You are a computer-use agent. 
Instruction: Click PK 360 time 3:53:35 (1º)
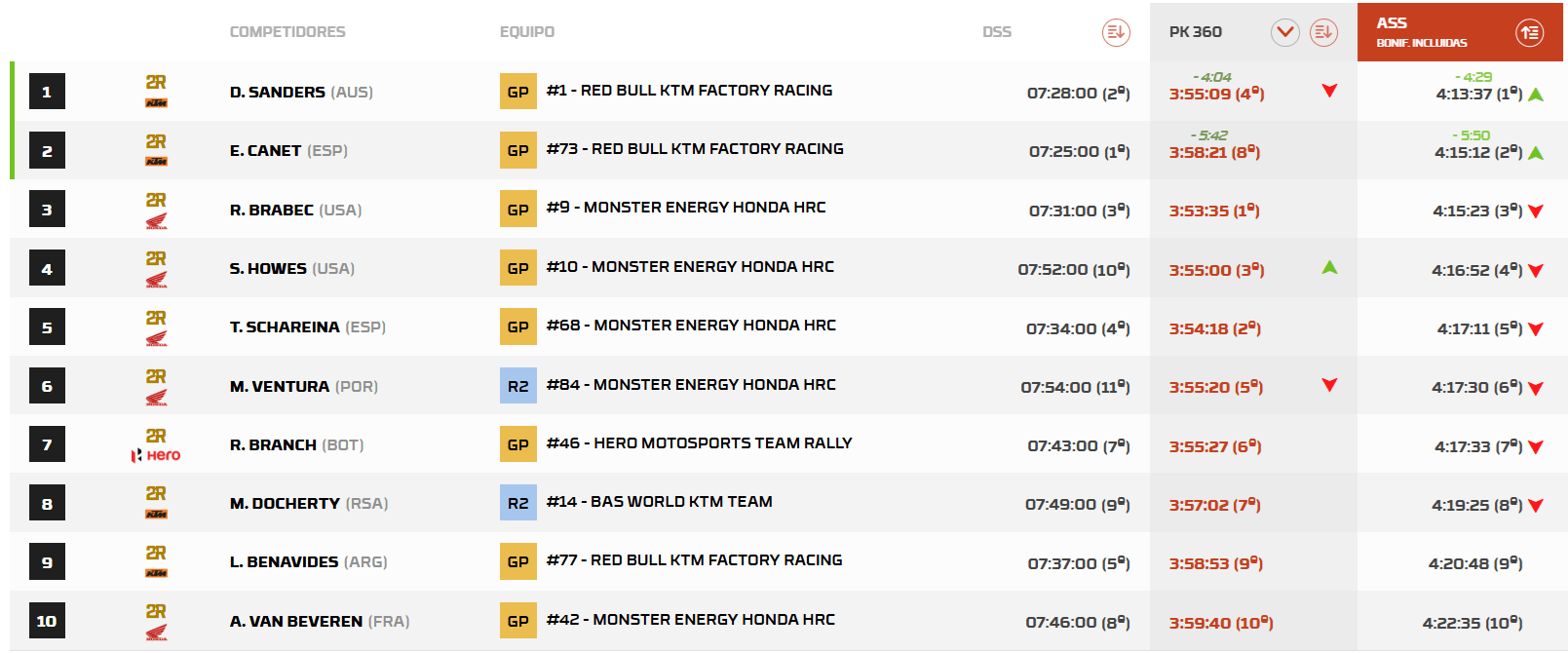point(1214,211)
